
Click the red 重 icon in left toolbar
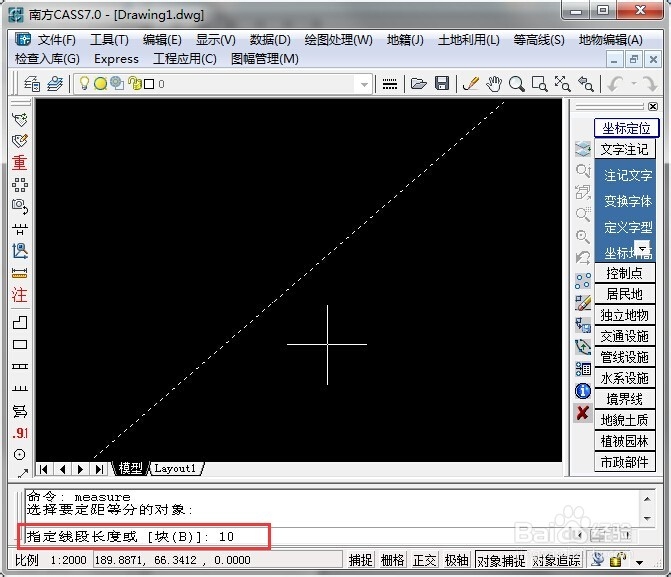[x=20, y=163]
